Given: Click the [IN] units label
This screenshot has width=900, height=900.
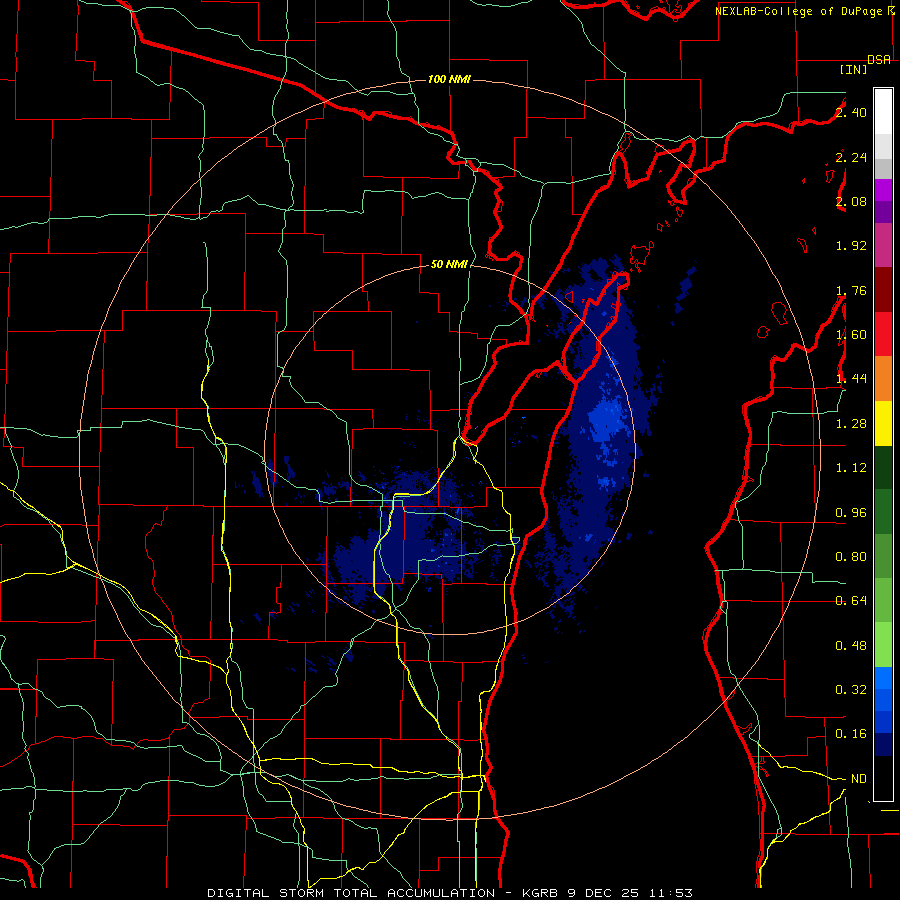Looking at the screenshot, I should pyautogui.click(x=853, y=69).
